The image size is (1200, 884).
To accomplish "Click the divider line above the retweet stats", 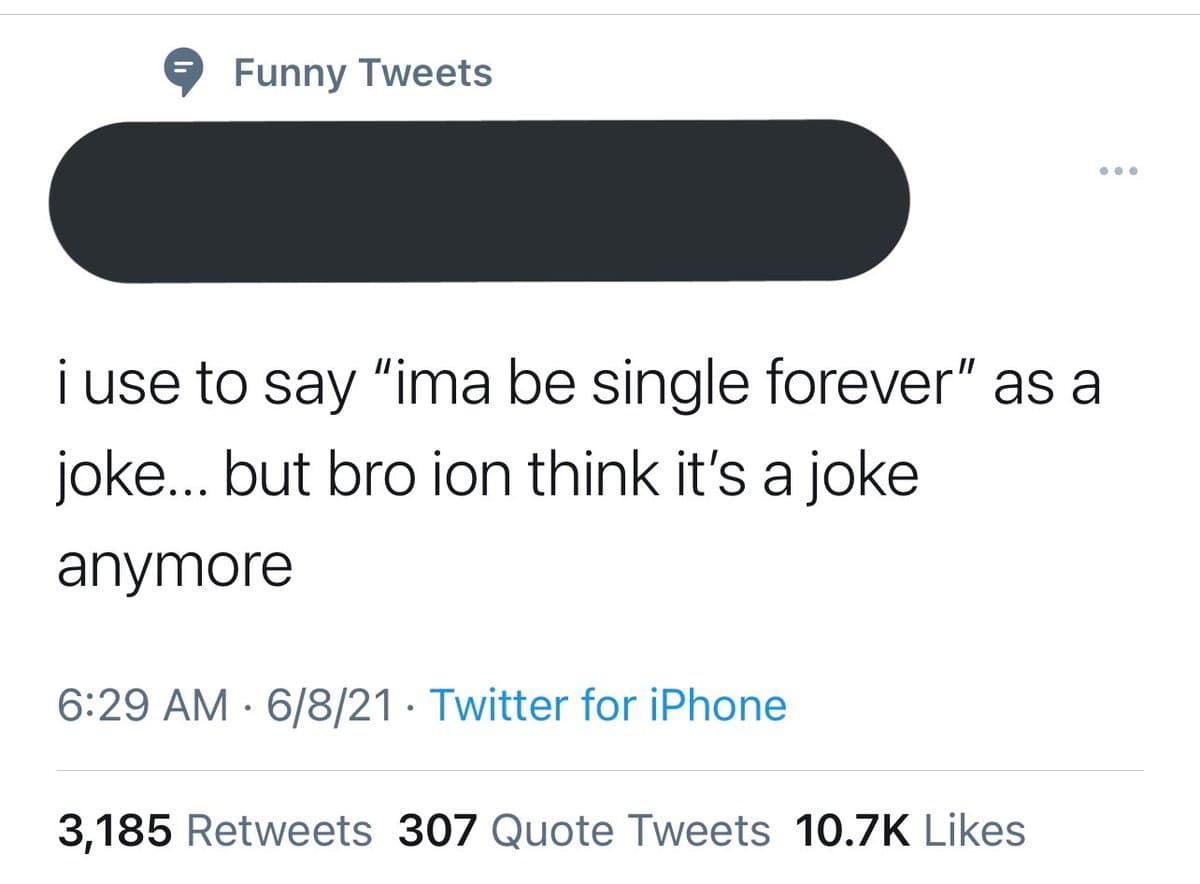I will point(600,770).
